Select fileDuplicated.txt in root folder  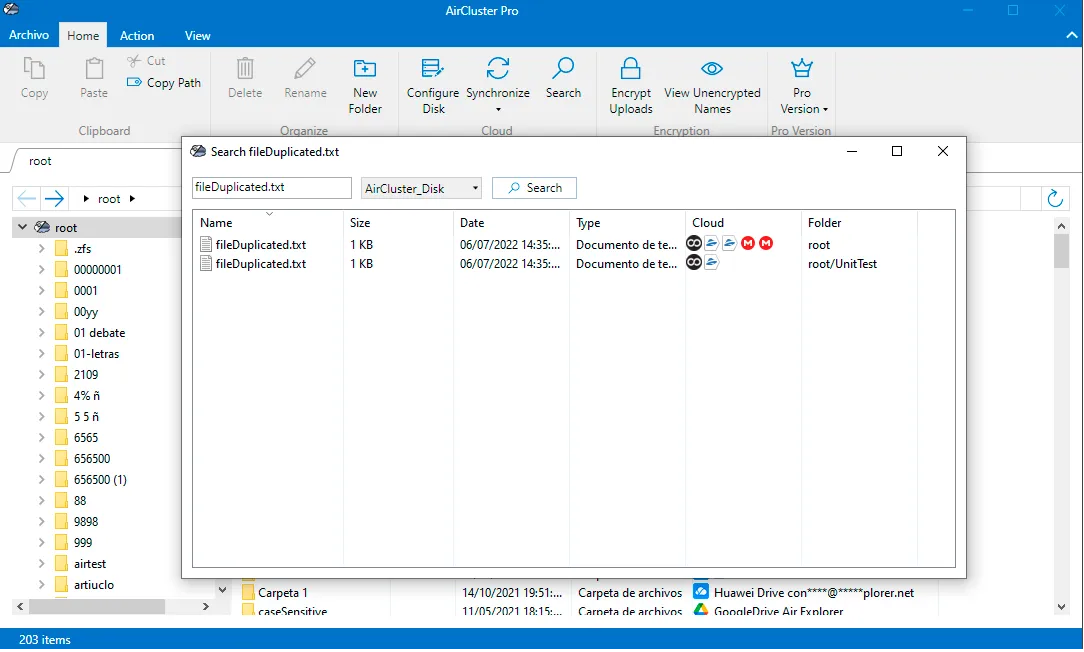(x=261, y=245)
